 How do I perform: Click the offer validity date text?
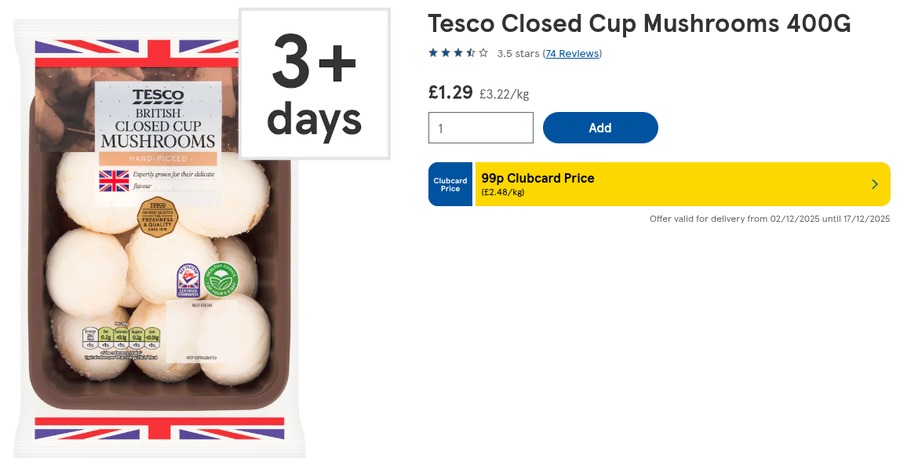[769, 219]
